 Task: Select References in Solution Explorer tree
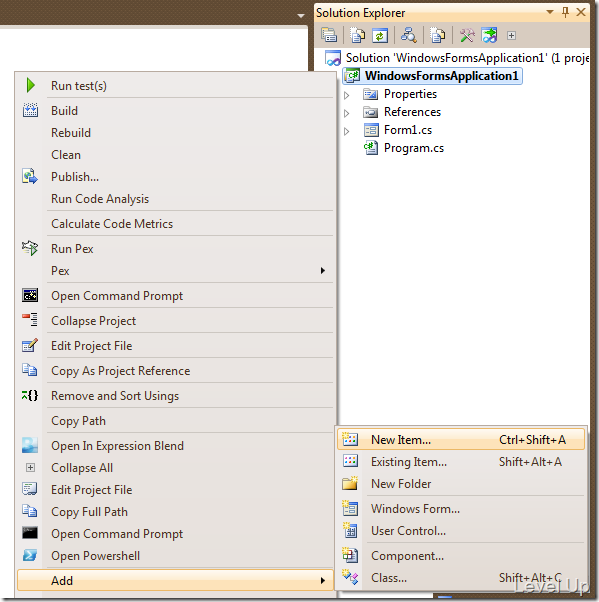click(x=412, y=112)
